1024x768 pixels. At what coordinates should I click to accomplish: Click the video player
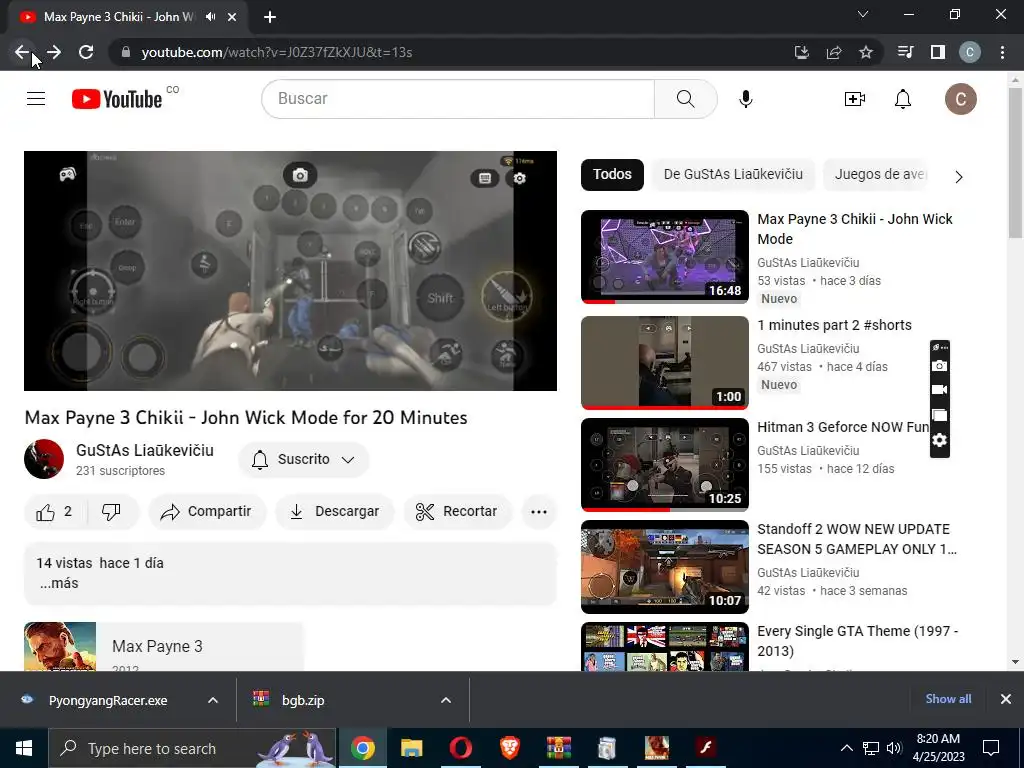click(x=291, y=271)
